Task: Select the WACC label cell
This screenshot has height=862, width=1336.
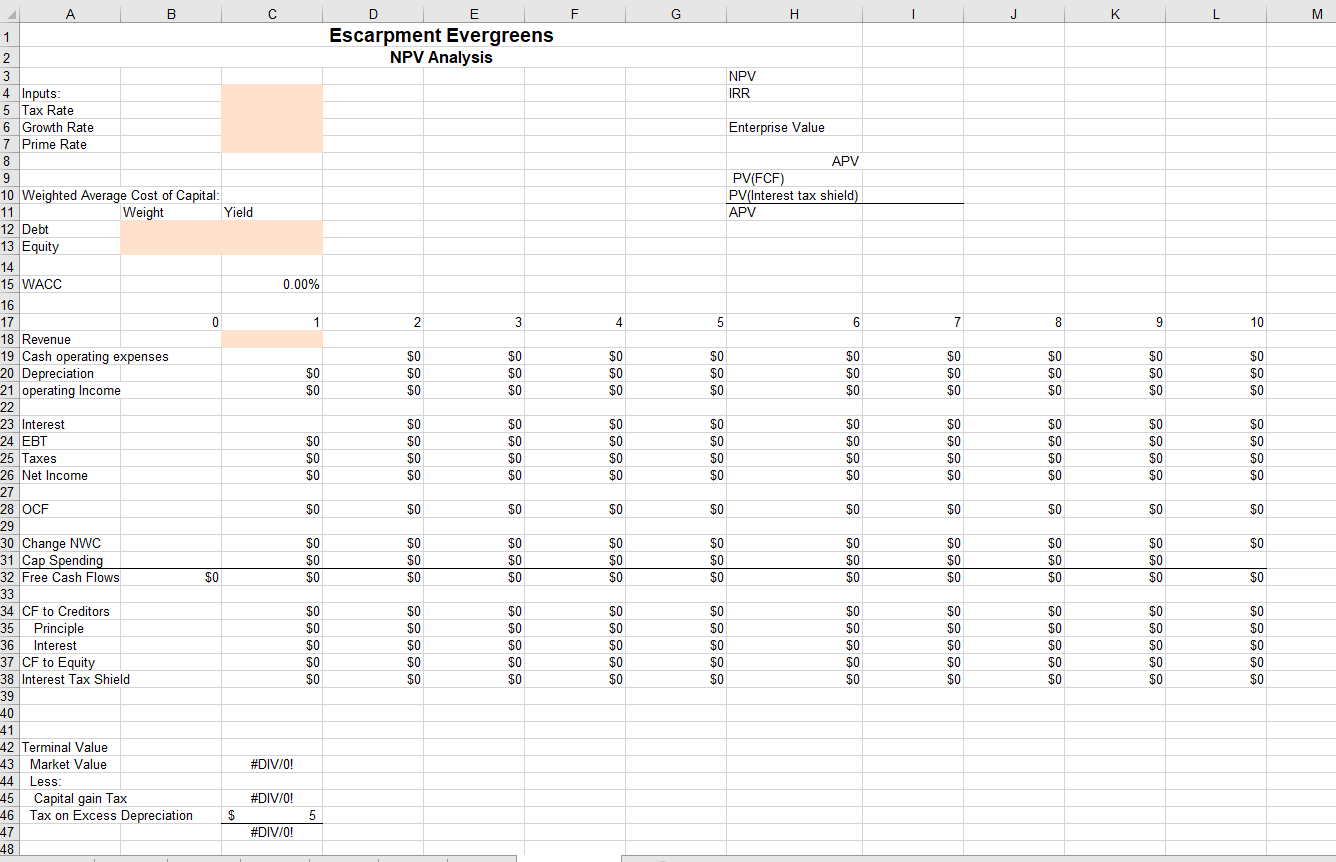Action: coord(42,284)
